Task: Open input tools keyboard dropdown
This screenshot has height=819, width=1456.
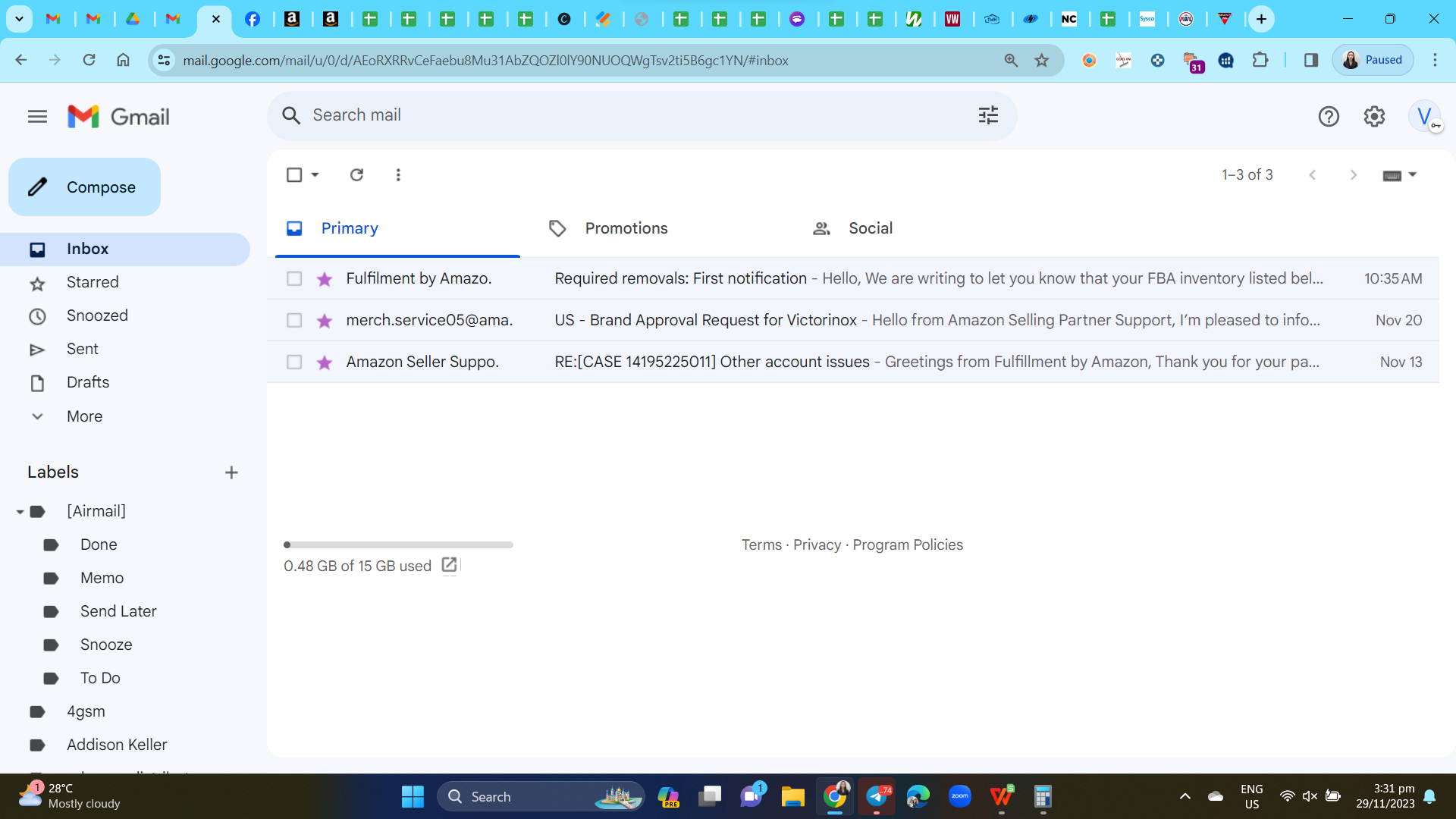Action: tap(1399, 175)
